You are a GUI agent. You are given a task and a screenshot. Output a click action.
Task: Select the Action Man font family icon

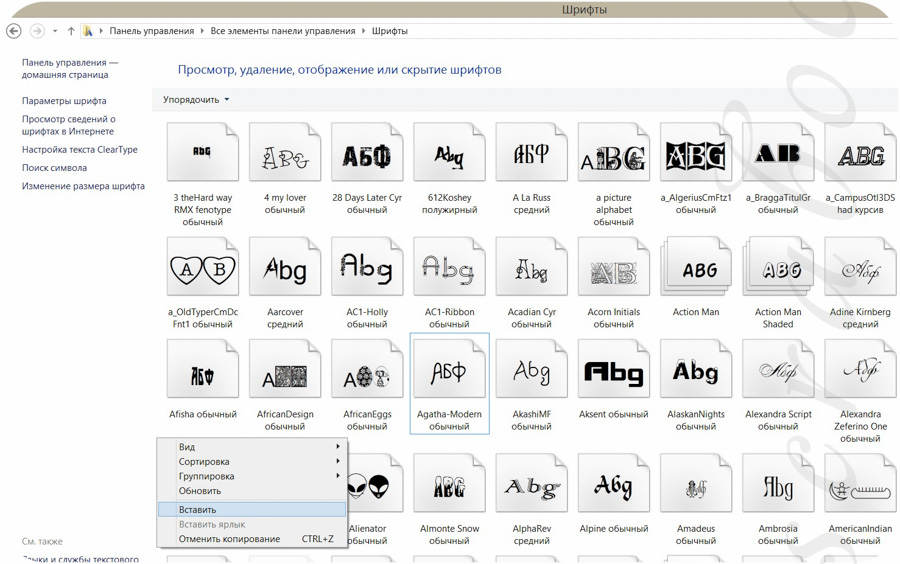tap(696, 266)
